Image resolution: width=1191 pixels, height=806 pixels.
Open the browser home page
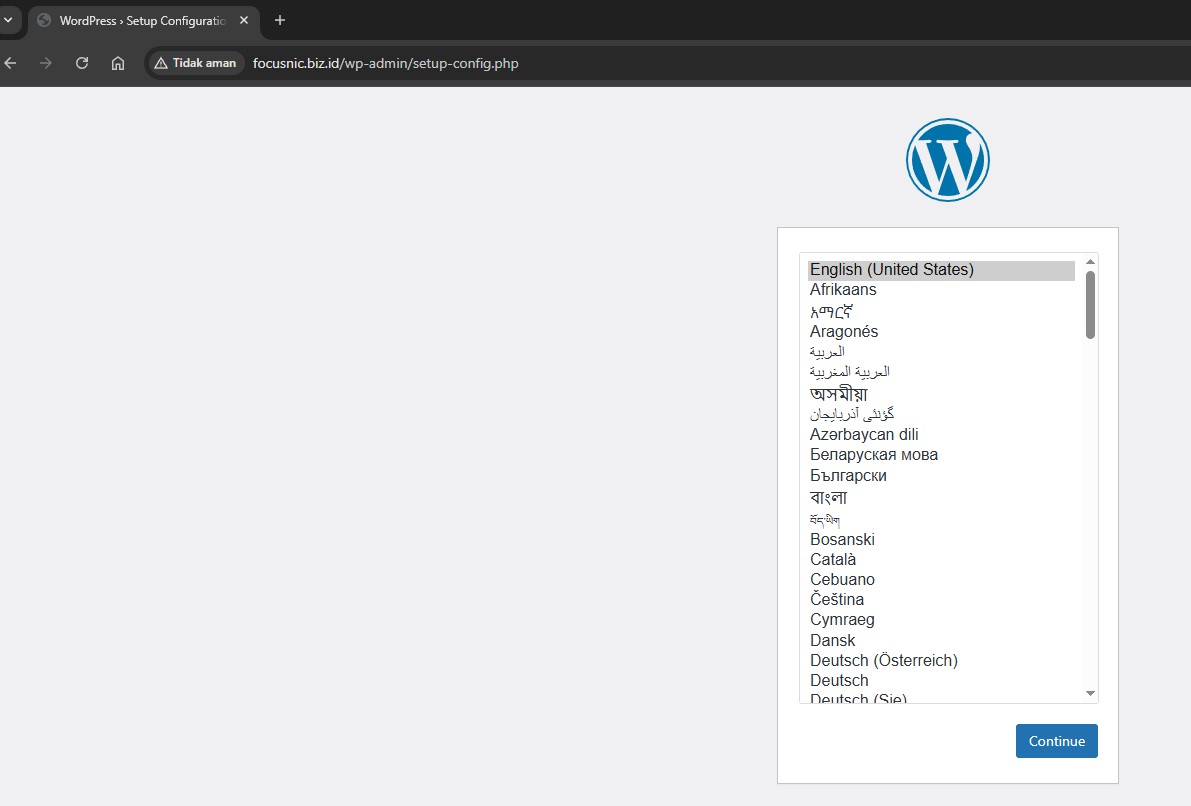click(x=118, y=63)
